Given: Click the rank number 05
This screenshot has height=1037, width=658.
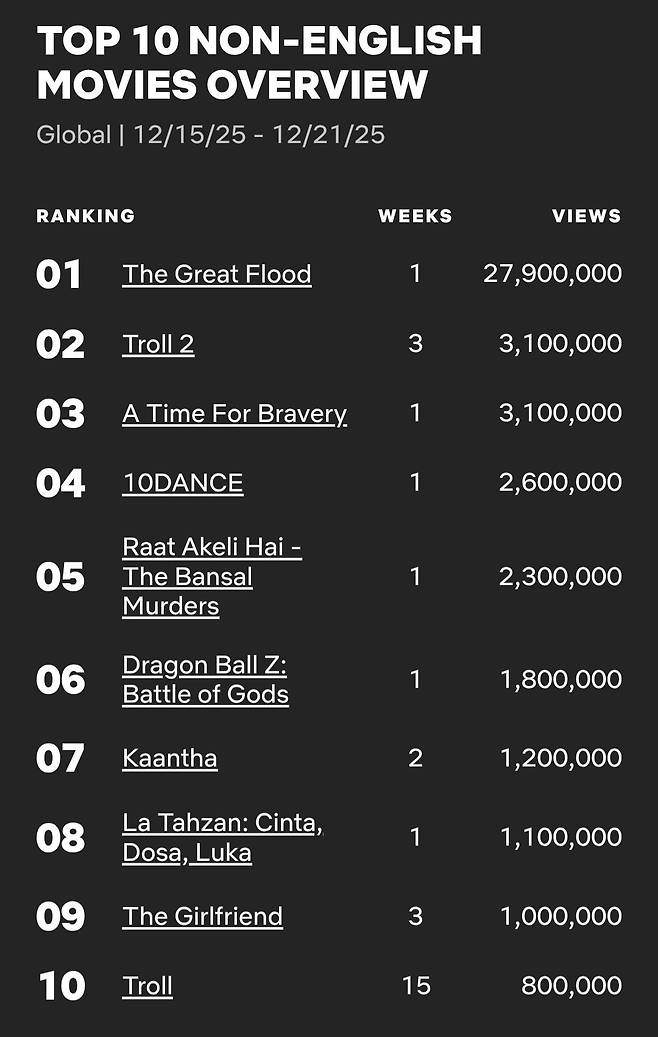Looking at the screenshot, I should coord(60,577).
